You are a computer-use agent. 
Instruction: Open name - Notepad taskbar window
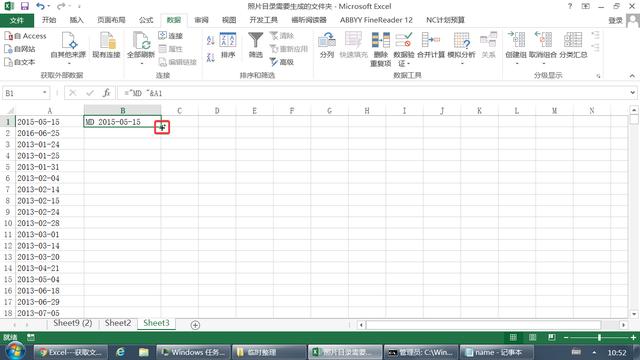click(x=497, y=352)
